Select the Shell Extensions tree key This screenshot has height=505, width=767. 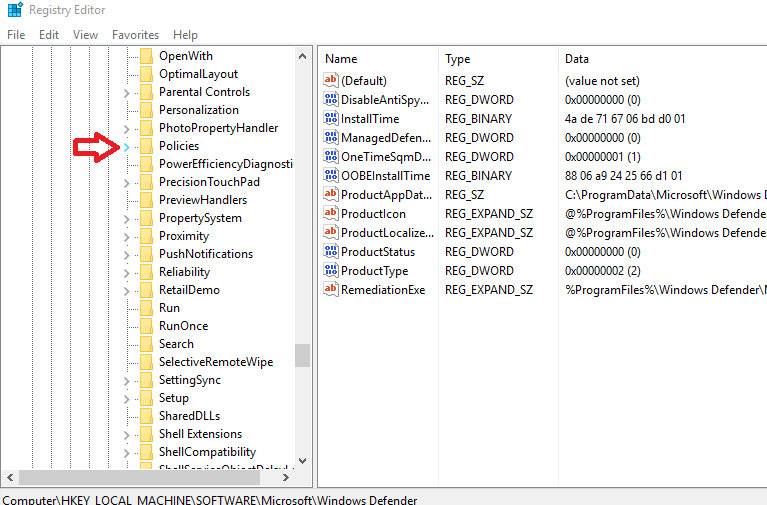pyautogui.click(x=200, y=434)
